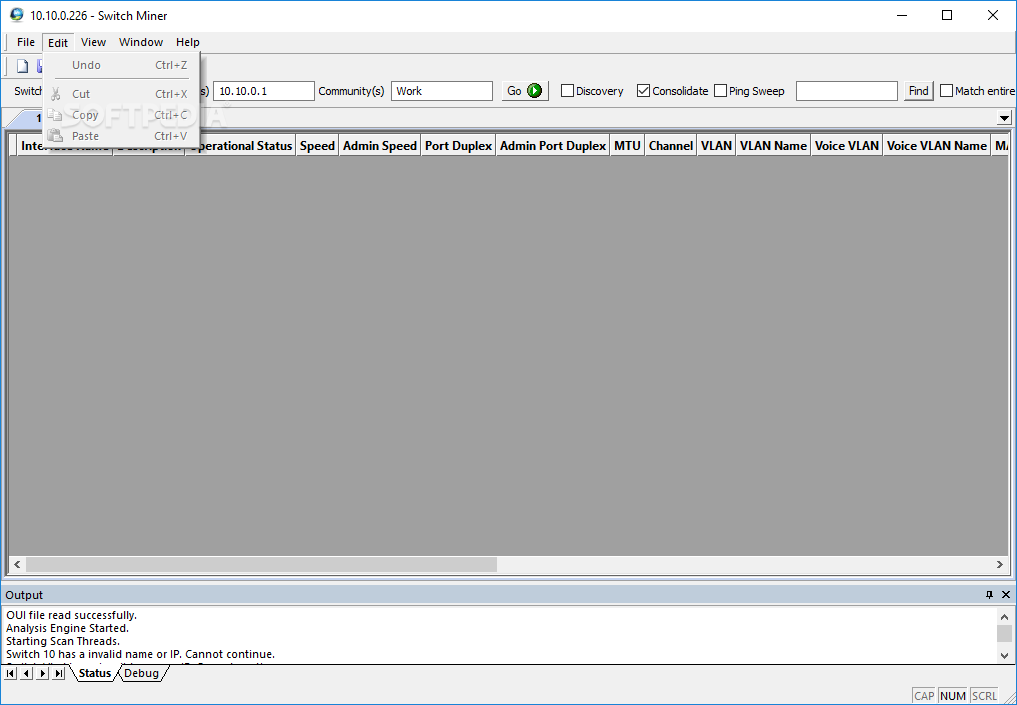The width and height of the screenshot is (1017, 705).
Task: Click Output panel scroll down arrow
Action: pos(1004,656)
